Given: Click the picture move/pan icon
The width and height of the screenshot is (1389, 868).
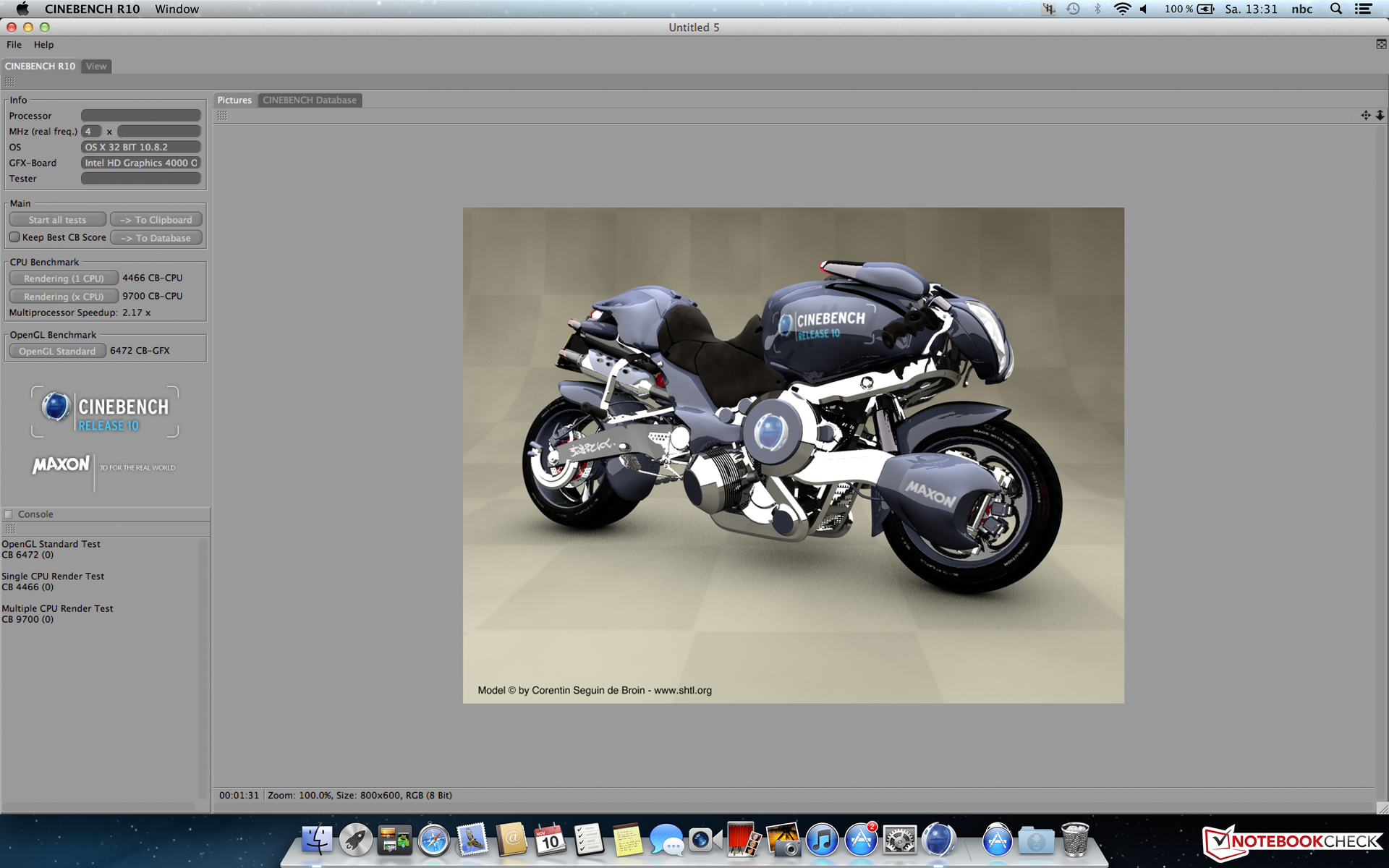Looking at the screenshot, I should pos(1365,116).
